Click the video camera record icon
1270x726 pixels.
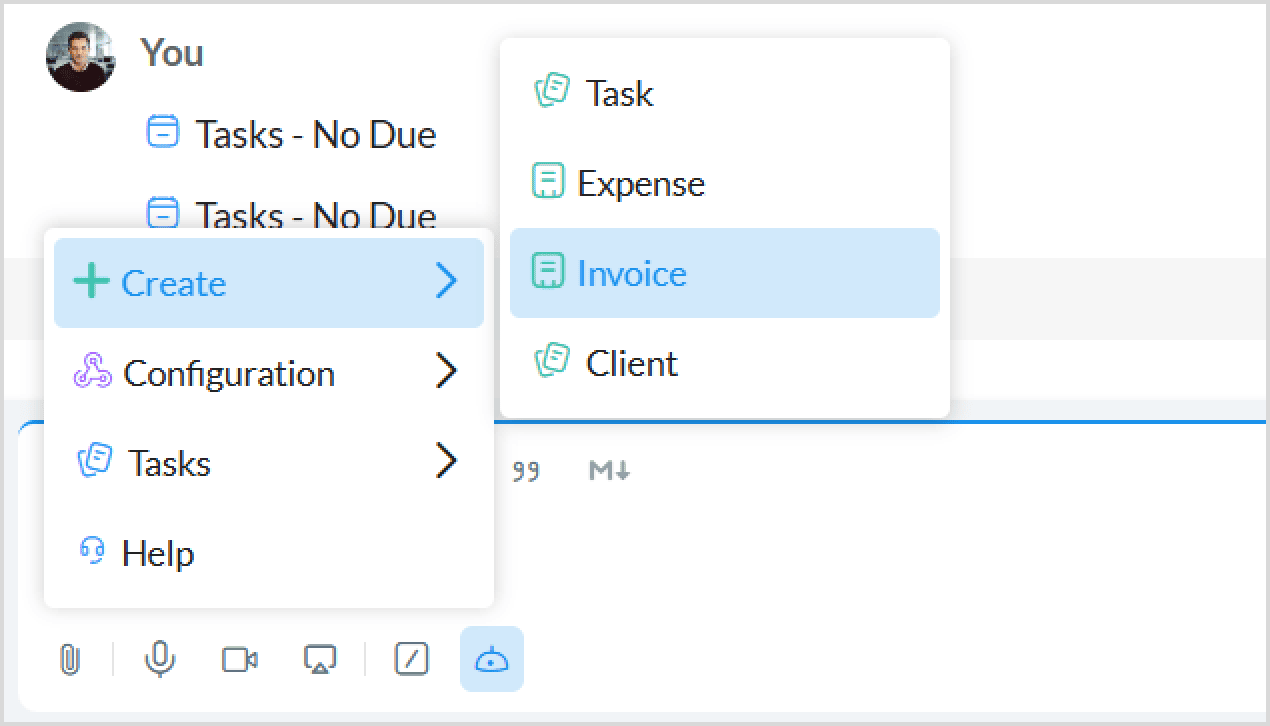coord(240,660)
